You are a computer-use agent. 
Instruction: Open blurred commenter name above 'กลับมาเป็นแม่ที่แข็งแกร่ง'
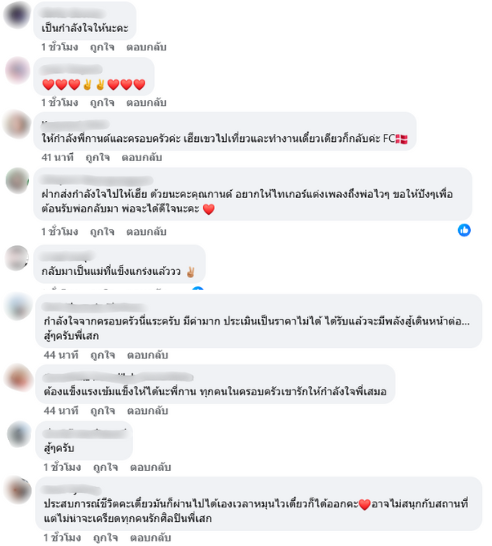(x=67, y=257)
